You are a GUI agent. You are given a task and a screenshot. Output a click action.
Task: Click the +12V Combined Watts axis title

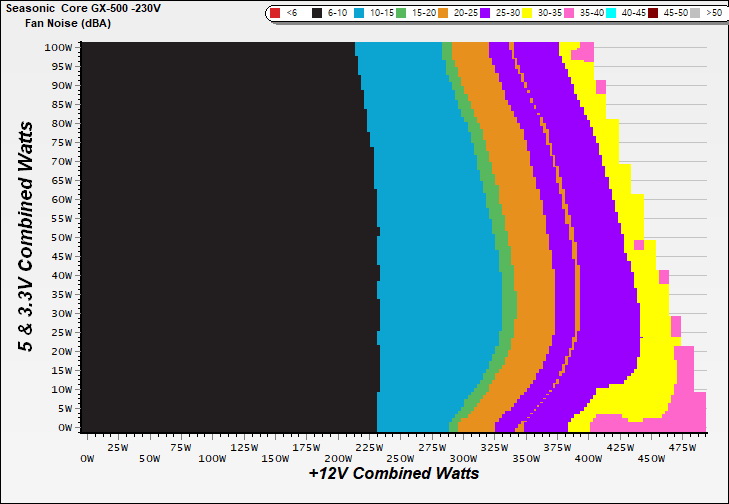point(393,473)
